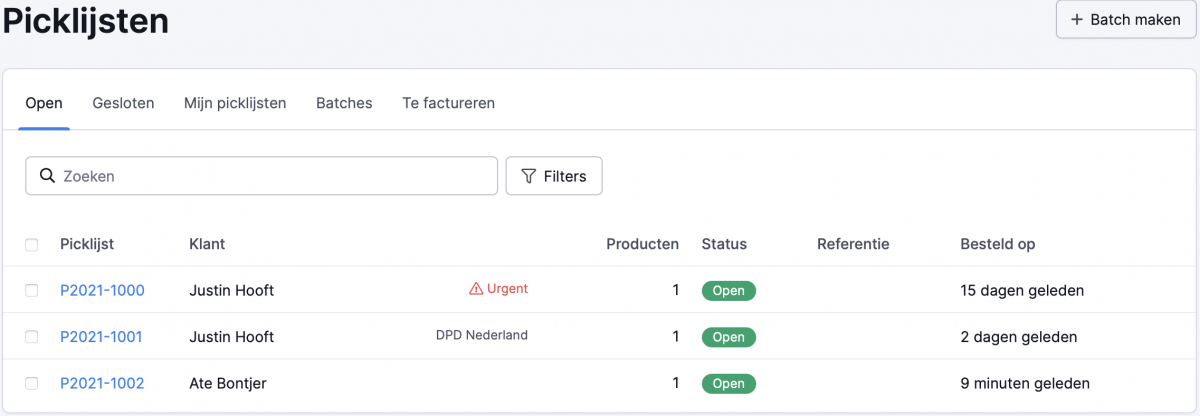
Task: Click the Open status badge for P2021-1001
Action: pos(728,337)
